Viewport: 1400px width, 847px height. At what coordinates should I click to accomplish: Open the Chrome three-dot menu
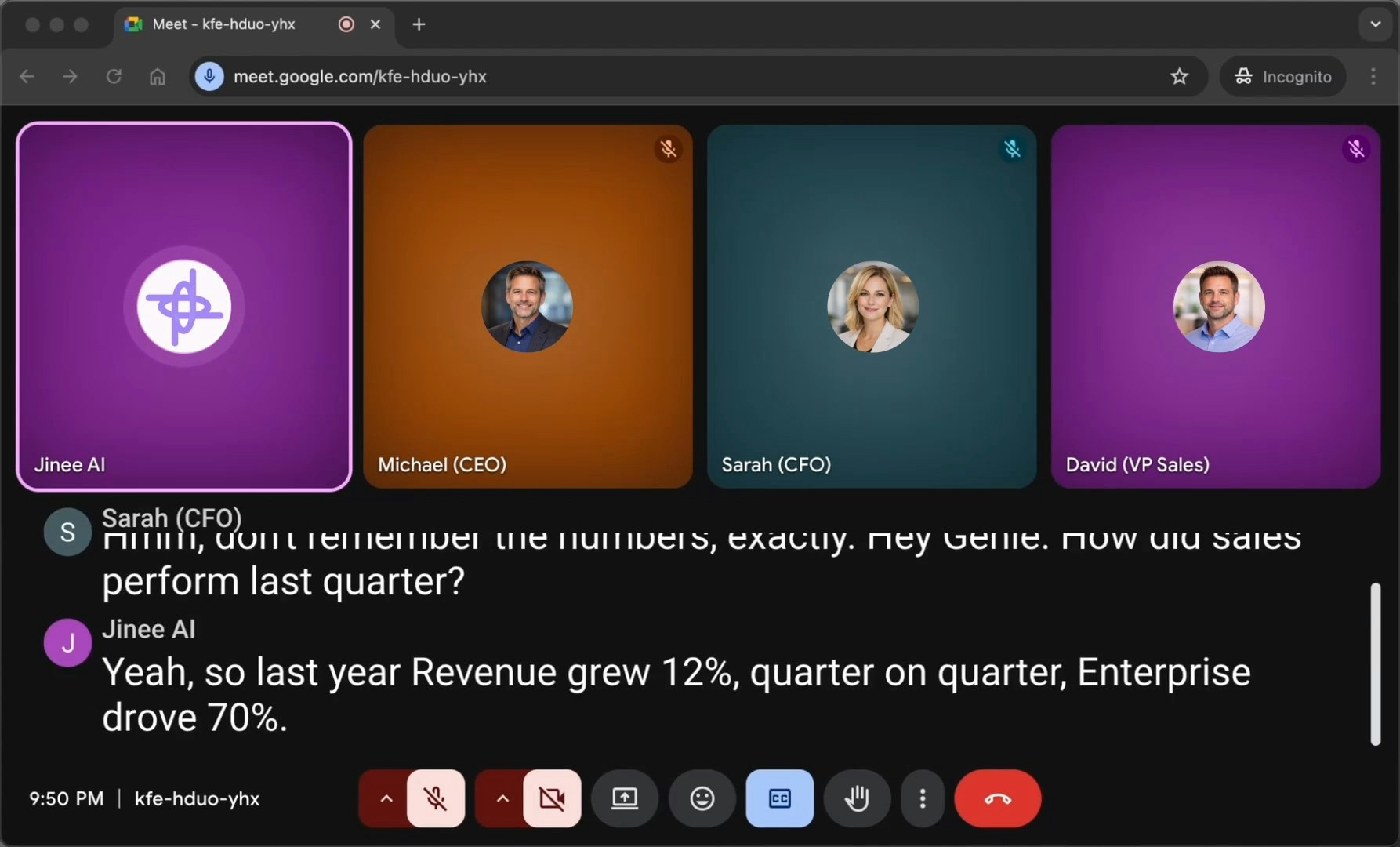click(1373, 76)
